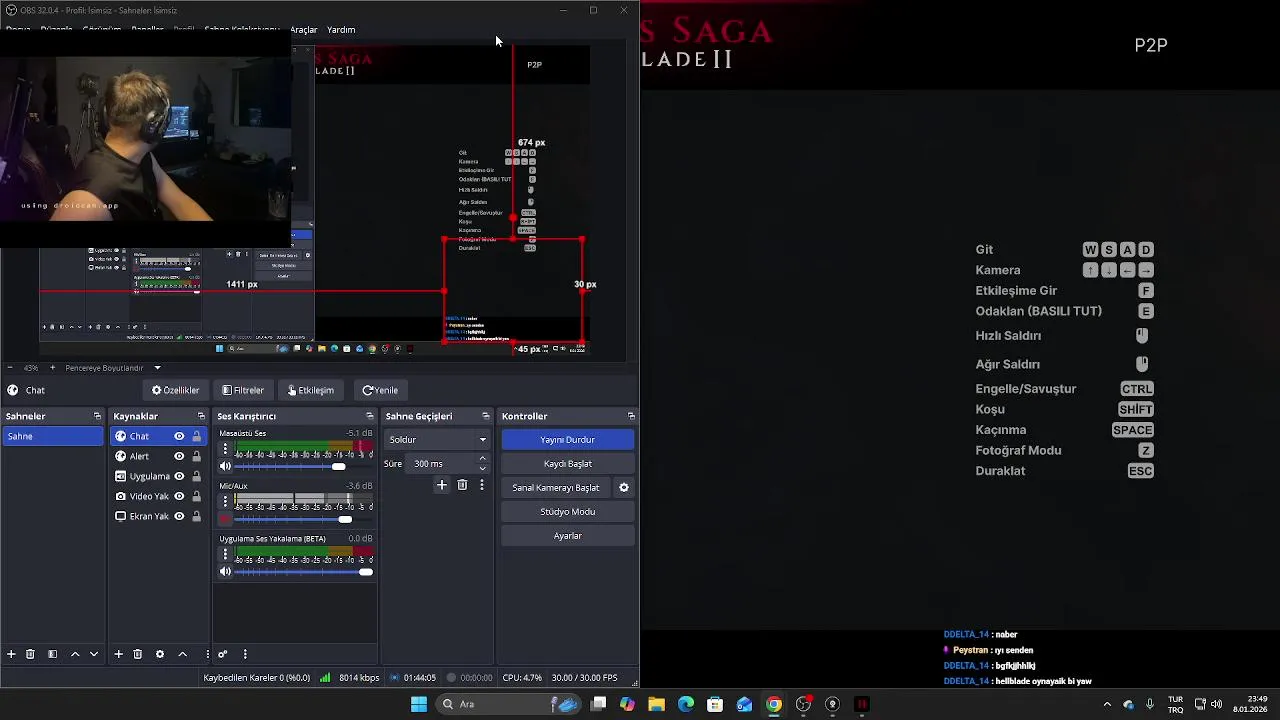Adjust Uygulama Ses Yakalama volume slider

pos(303,572)
